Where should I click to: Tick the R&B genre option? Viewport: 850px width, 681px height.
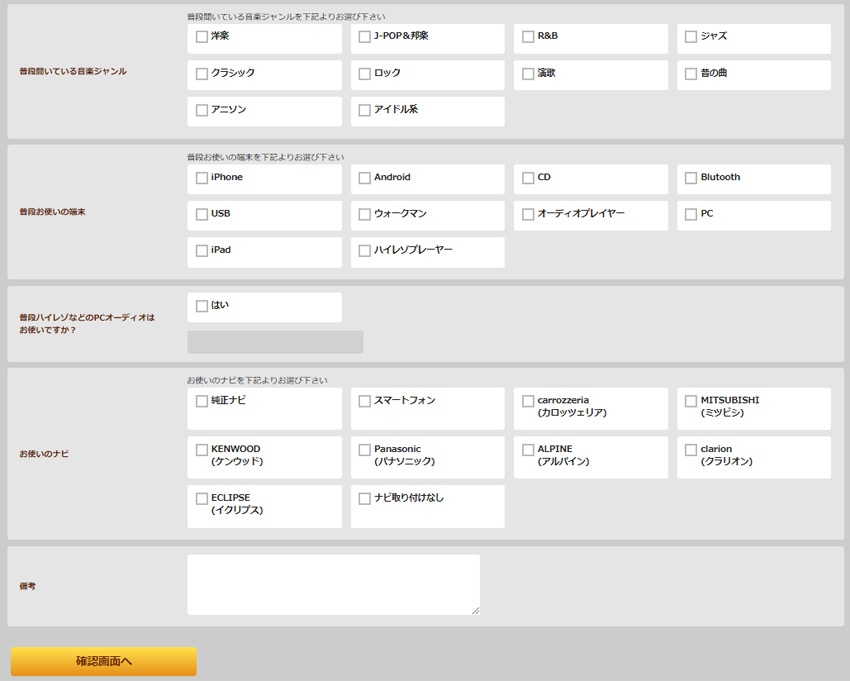pyautogui.click(x=528, y=37)
